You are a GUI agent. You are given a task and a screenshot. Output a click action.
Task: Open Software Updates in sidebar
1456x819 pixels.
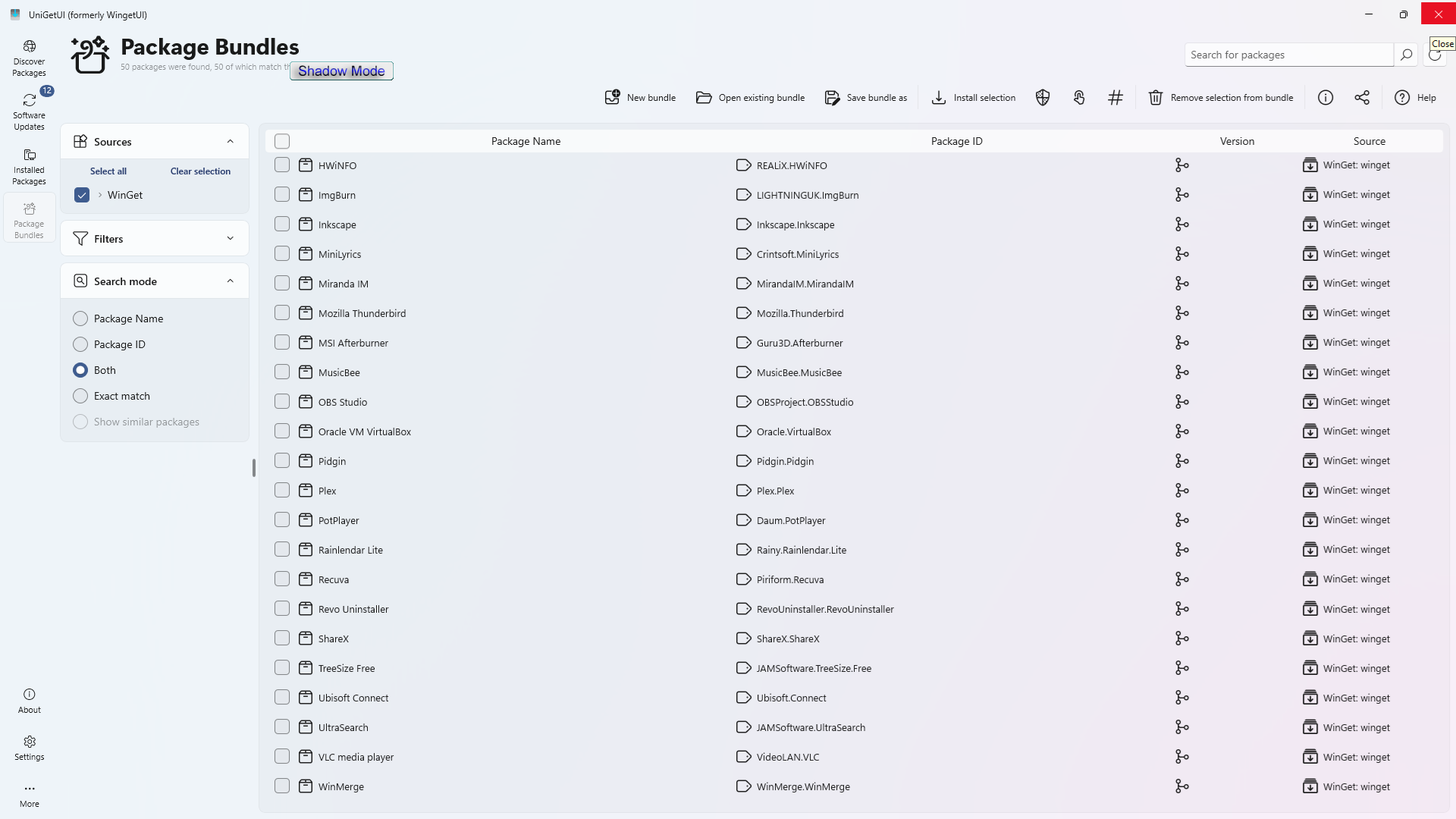click(x=30, y=111)
